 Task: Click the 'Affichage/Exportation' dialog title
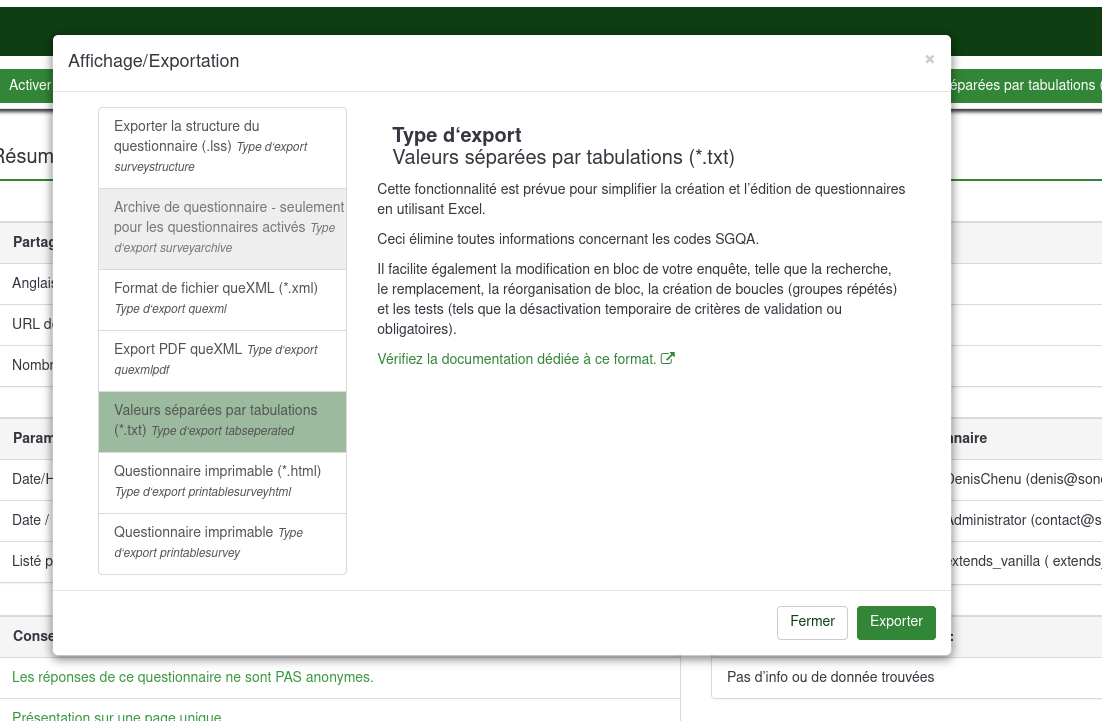click(x=154, y=62)
